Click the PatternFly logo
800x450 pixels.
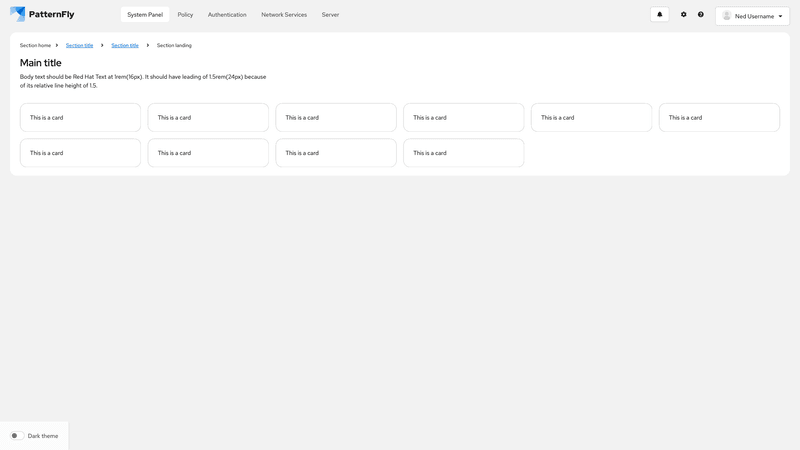click(x=42, y=14)
